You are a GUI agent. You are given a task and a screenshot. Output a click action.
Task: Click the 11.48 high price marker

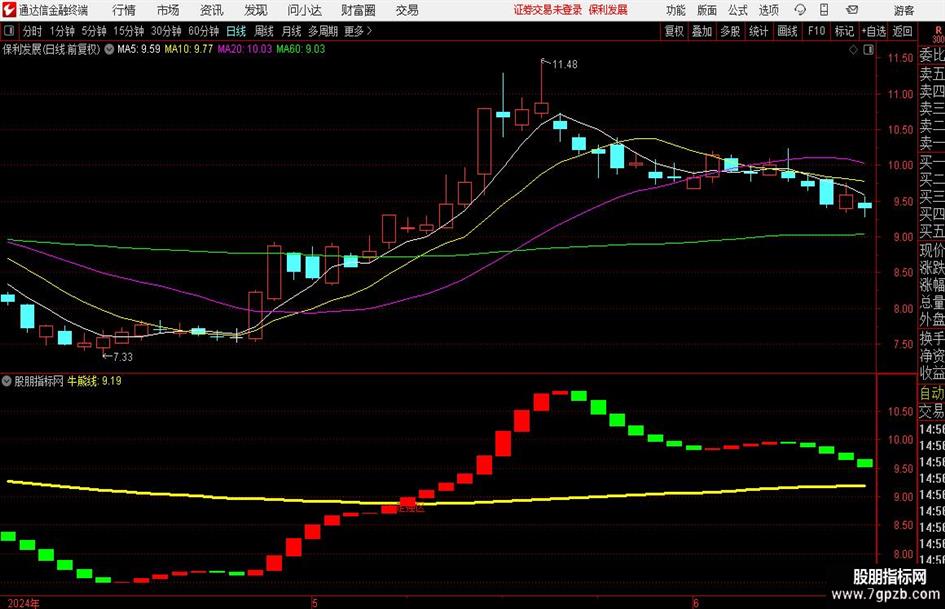pyautogui.click(x=565, y=65)
